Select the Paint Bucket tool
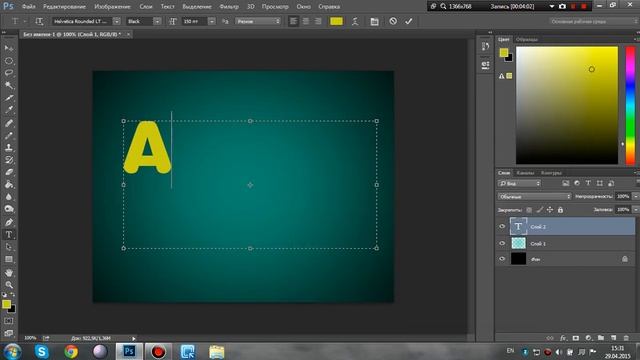640x360 pixels. pos(9,184)
